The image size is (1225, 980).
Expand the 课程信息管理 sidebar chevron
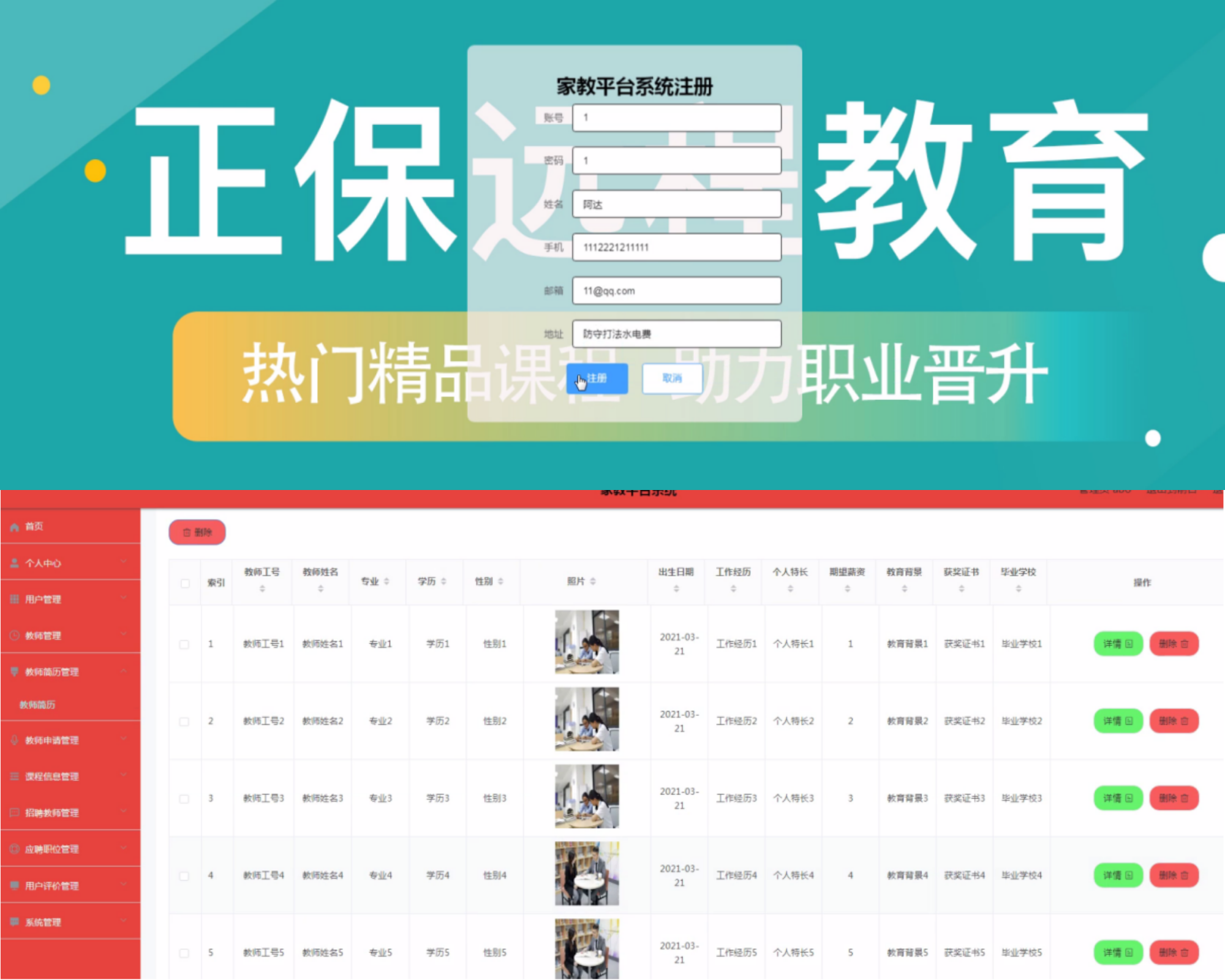[x=124, y=775]
